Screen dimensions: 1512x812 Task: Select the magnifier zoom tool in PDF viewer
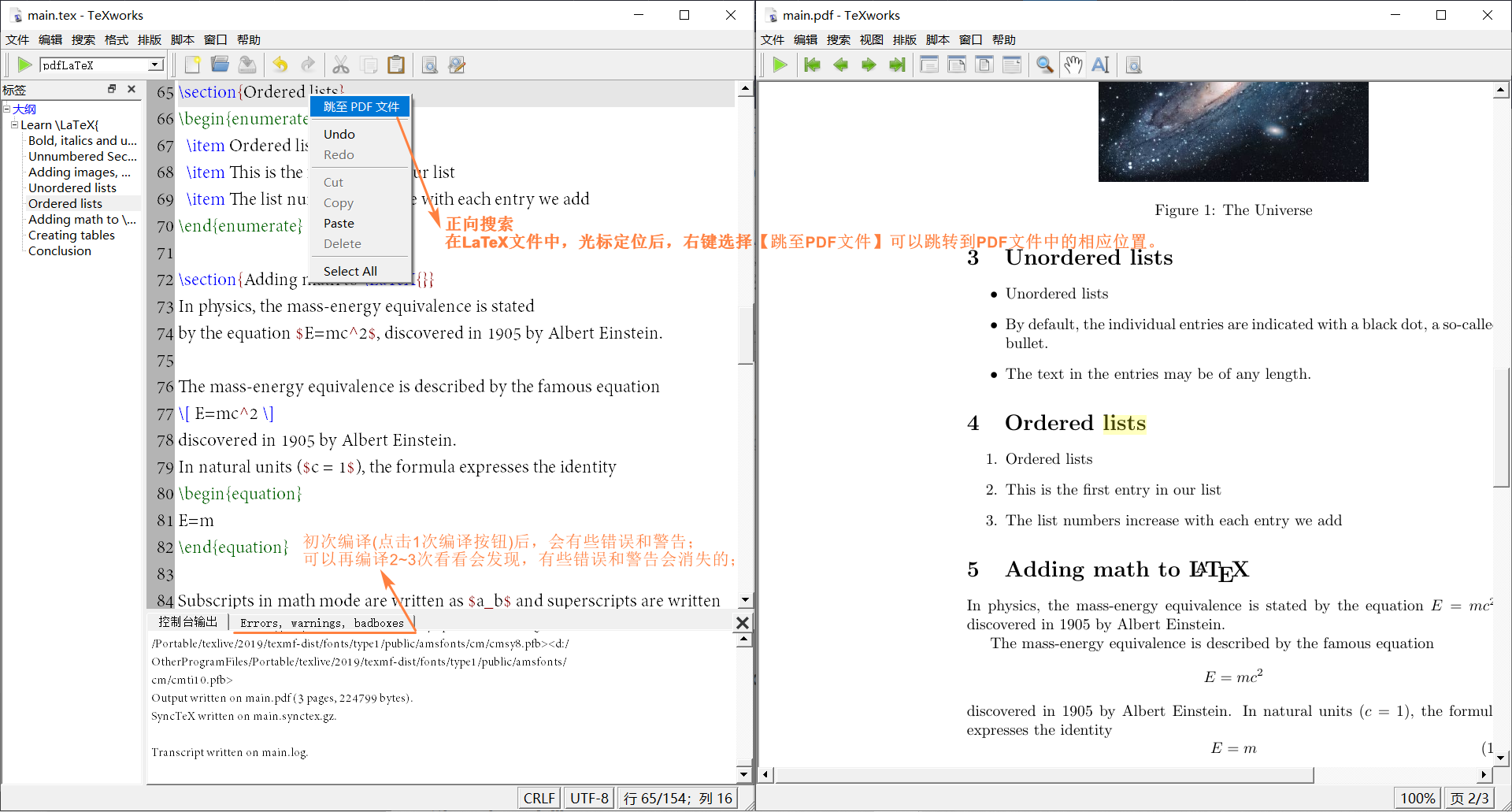tap(1044, 65)
